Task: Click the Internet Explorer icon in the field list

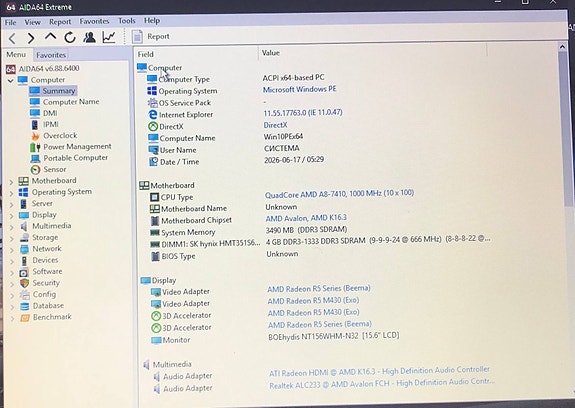Action: 153,115
